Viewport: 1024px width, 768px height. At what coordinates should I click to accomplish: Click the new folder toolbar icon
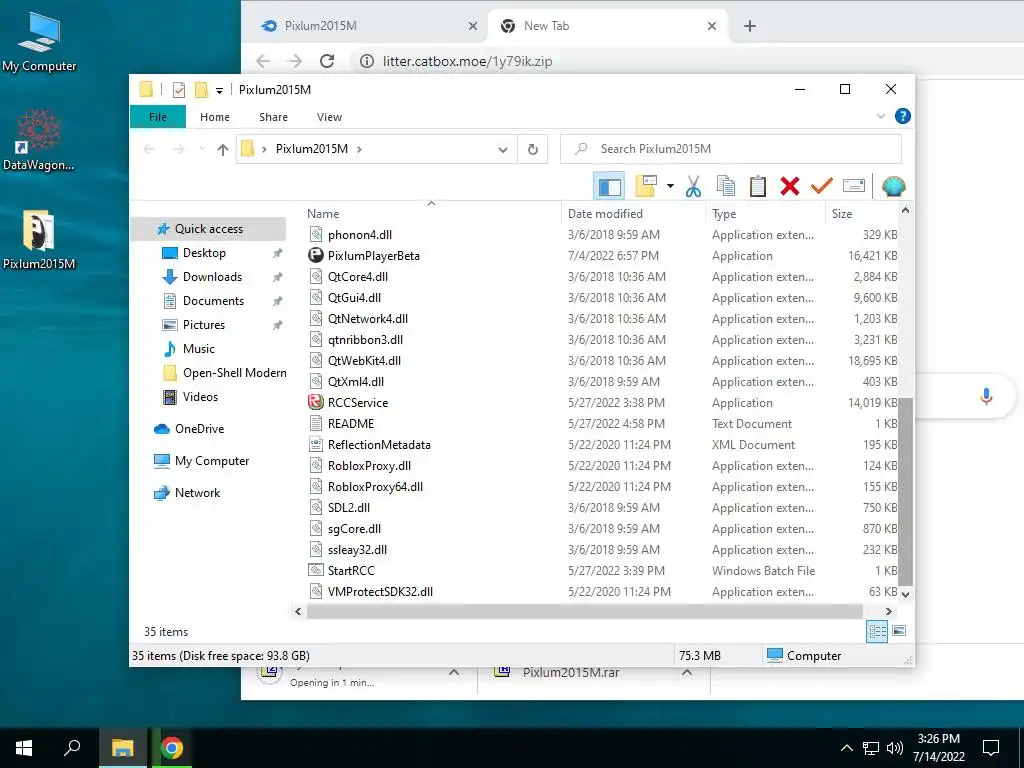click(x=646, y=187)
